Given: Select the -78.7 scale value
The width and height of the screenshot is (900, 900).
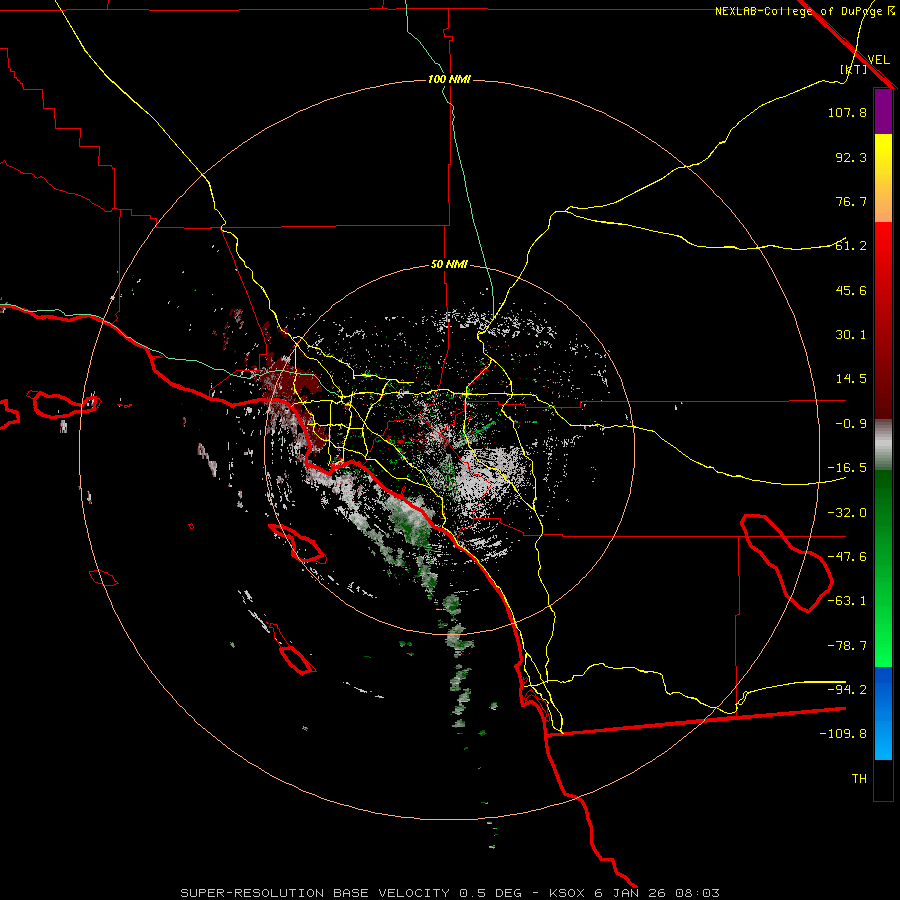Looking at the screenshot, I should tap(847, 646).
